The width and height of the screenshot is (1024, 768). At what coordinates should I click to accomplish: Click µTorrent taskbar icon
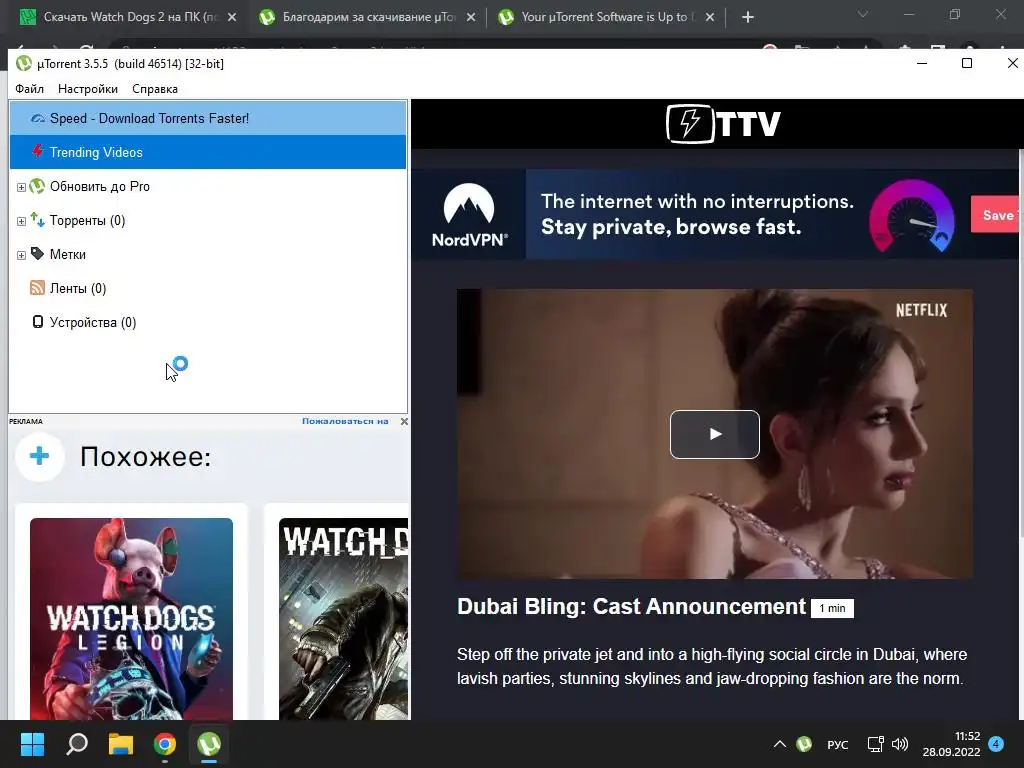(x=209, y=744)
